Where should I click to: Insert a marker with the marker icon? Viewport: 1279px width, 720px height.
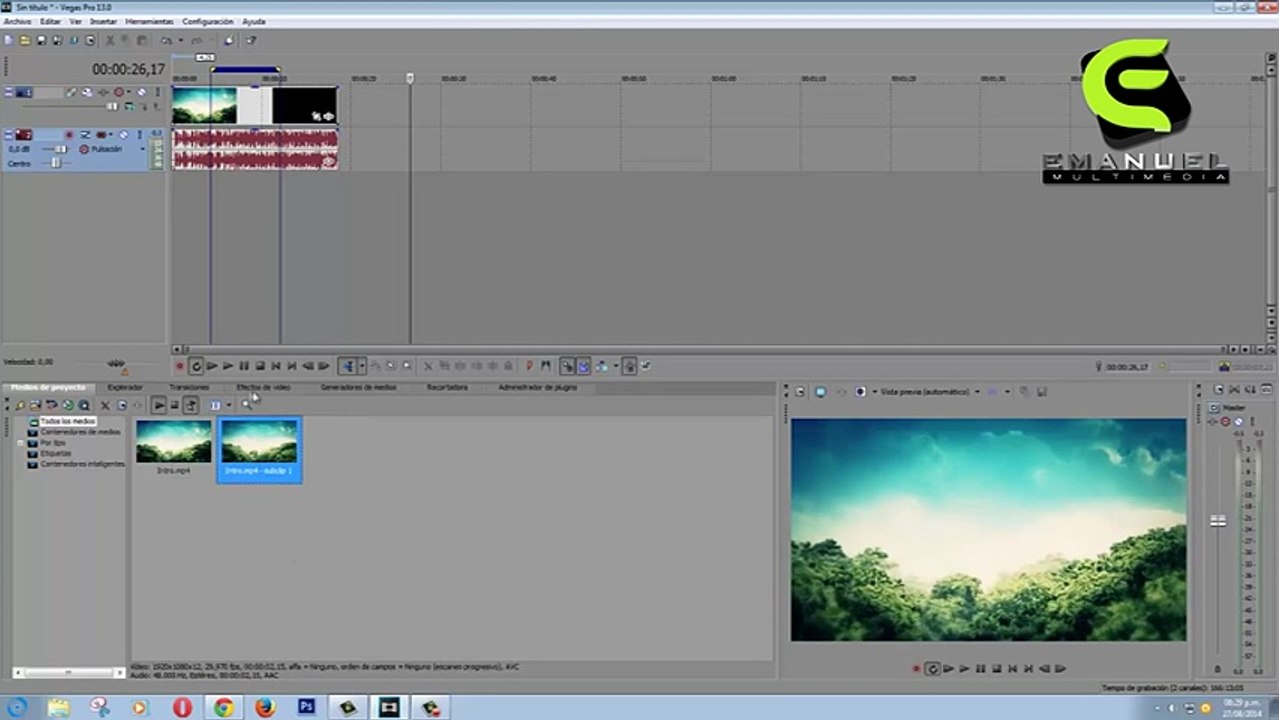(528, 367)
